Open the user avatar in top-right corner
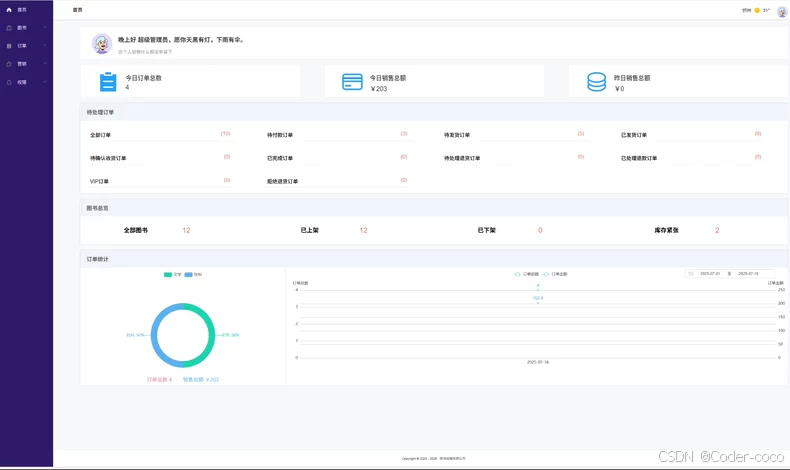The height and width of the screenshot is (470, 790). [x=782, y=12]
